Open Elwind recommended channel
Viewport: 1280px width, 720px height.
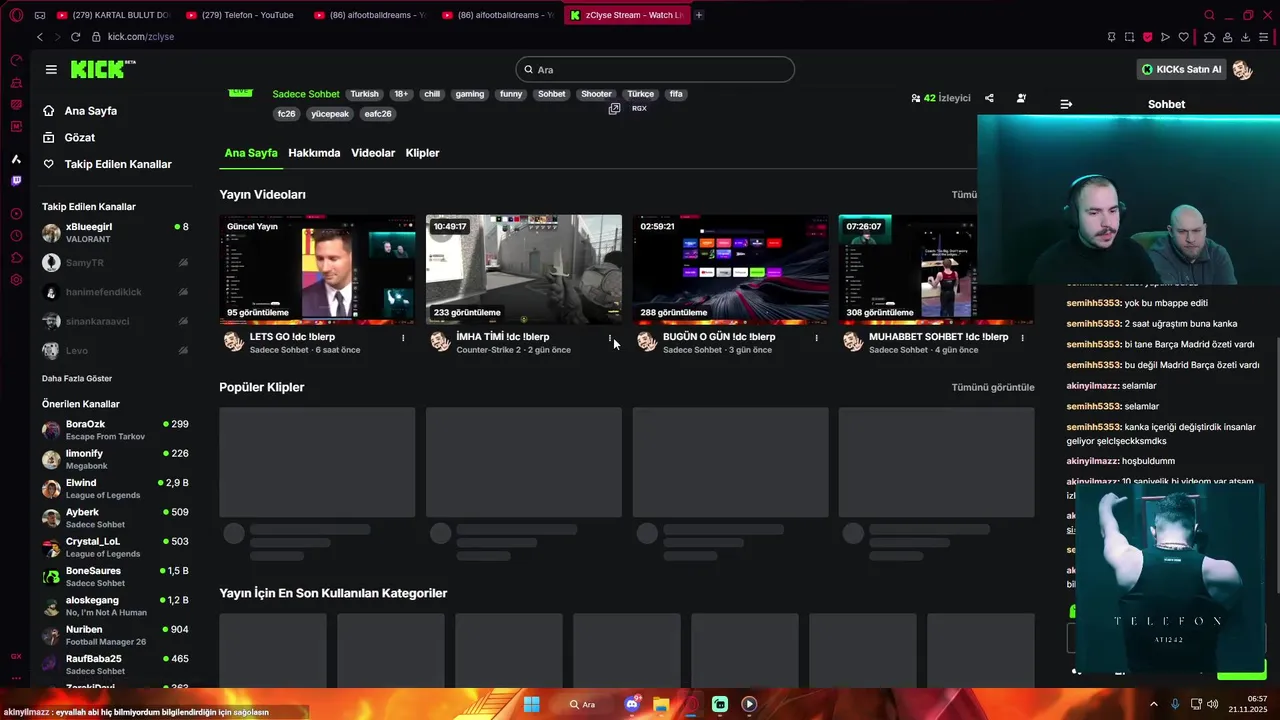pos(115,489)
